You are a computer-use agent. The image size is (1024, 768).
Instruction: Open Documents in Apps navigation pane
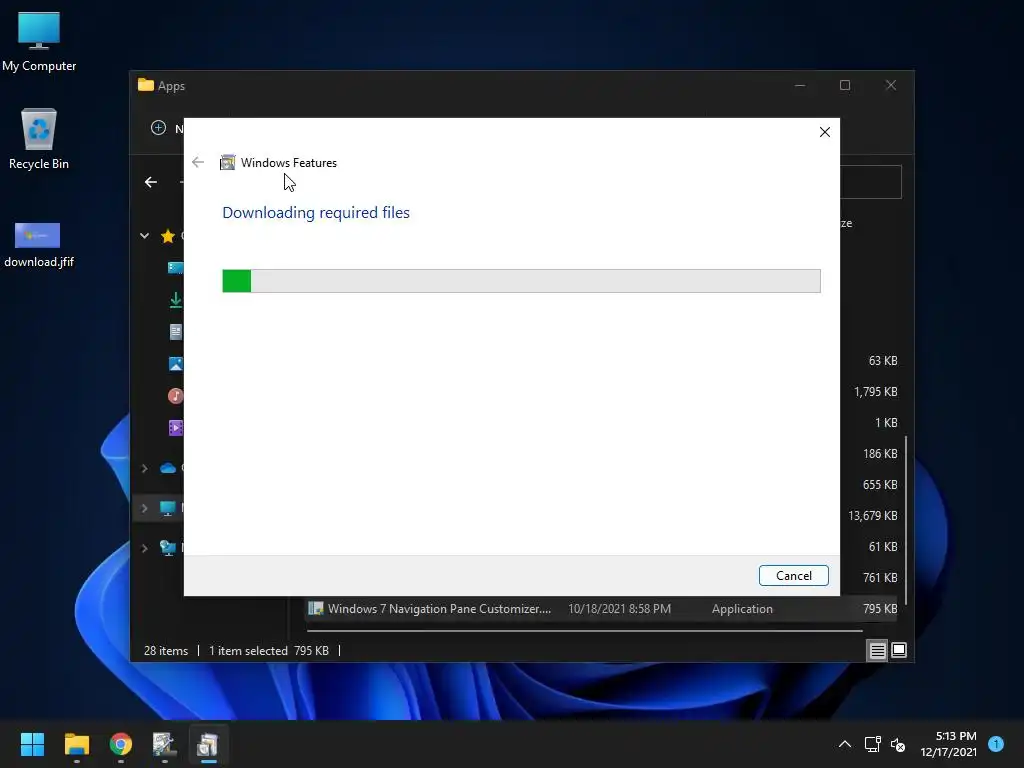click(176, 332)
